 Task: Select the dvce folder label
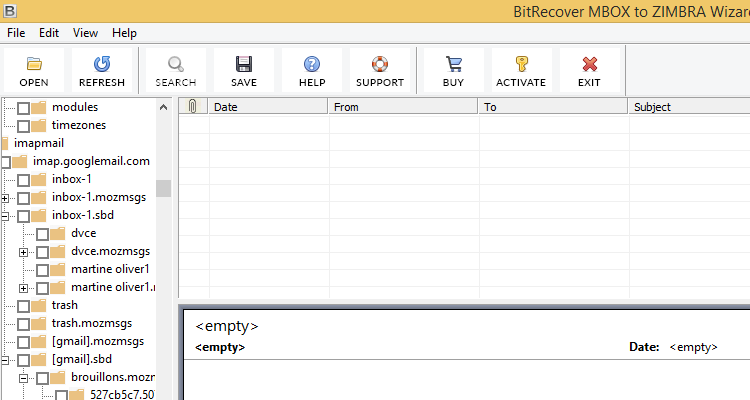point(84,233)
